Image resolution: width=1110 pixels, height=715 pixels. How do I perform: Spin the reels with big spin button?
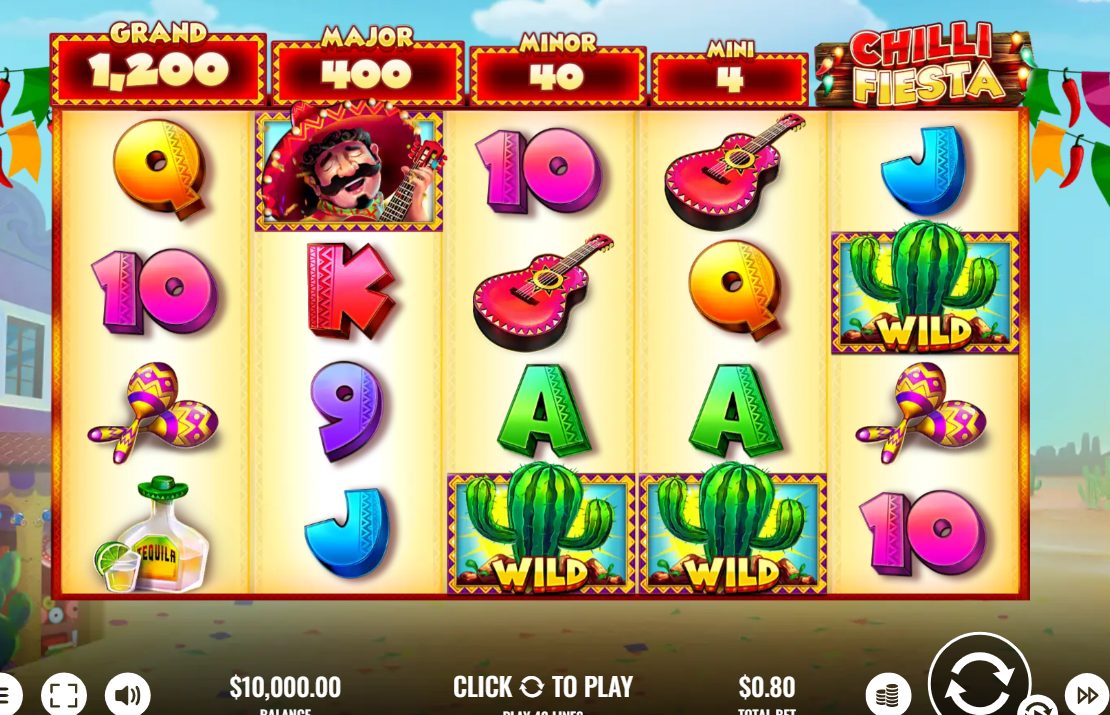pyautogui.click(x=979, y=678)
